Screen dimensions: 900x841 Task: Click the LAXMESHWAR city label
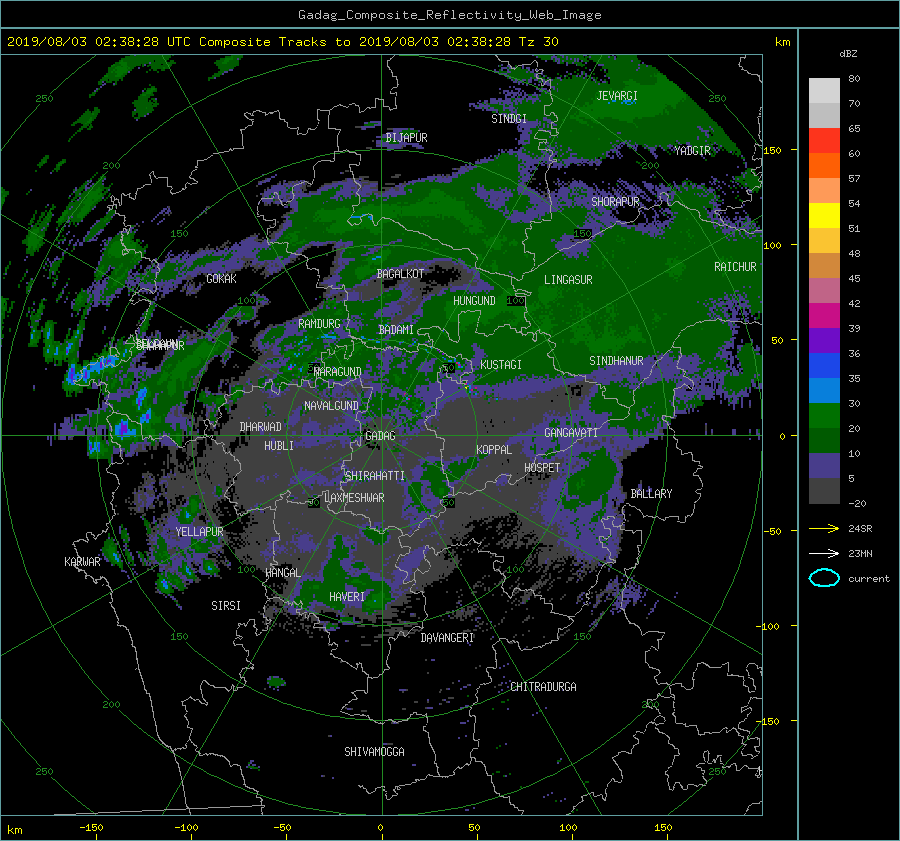pyautogui.click(x=354, y=498)
